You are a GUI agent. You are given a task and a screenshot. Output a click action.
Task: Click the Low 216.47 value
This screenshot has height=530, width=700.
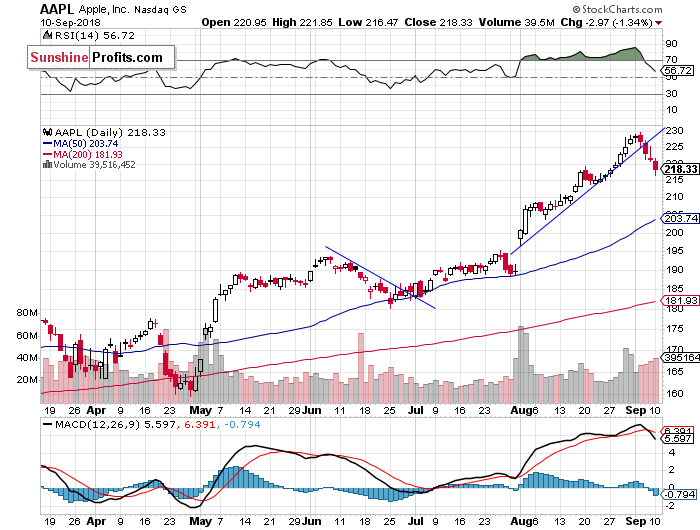coord(368,22)
